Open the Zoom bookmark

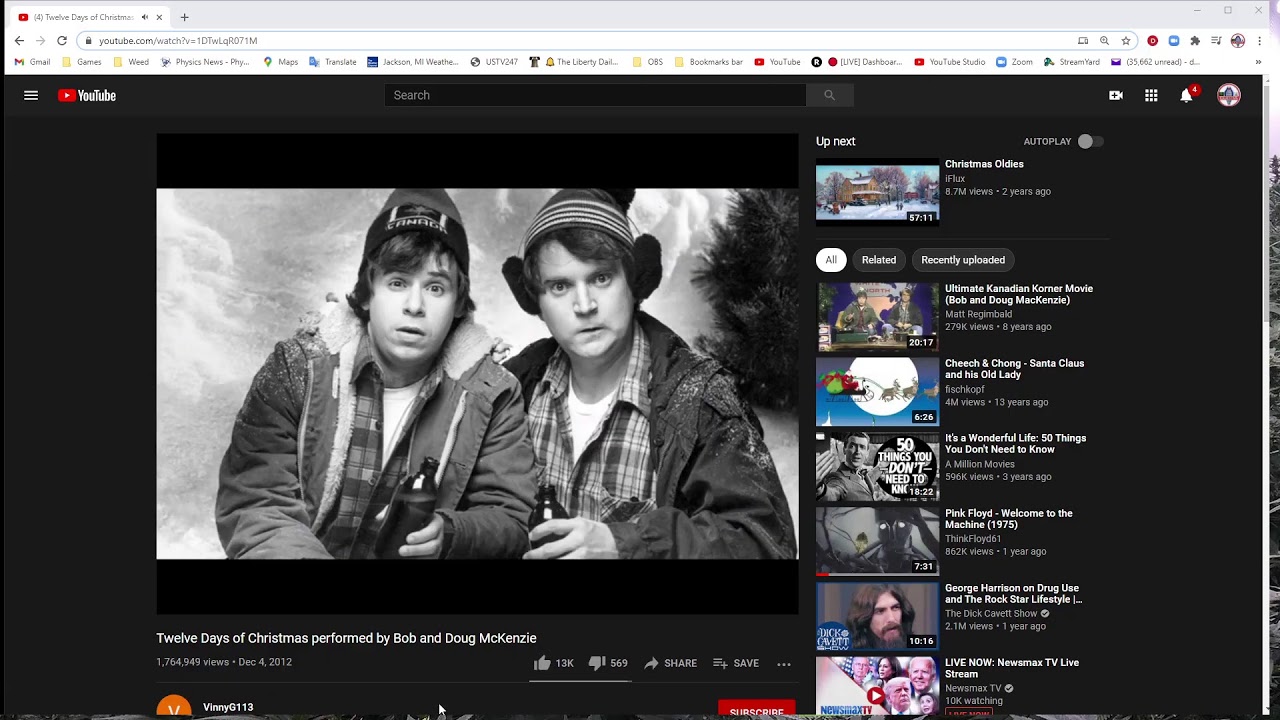click(1014, 62)
